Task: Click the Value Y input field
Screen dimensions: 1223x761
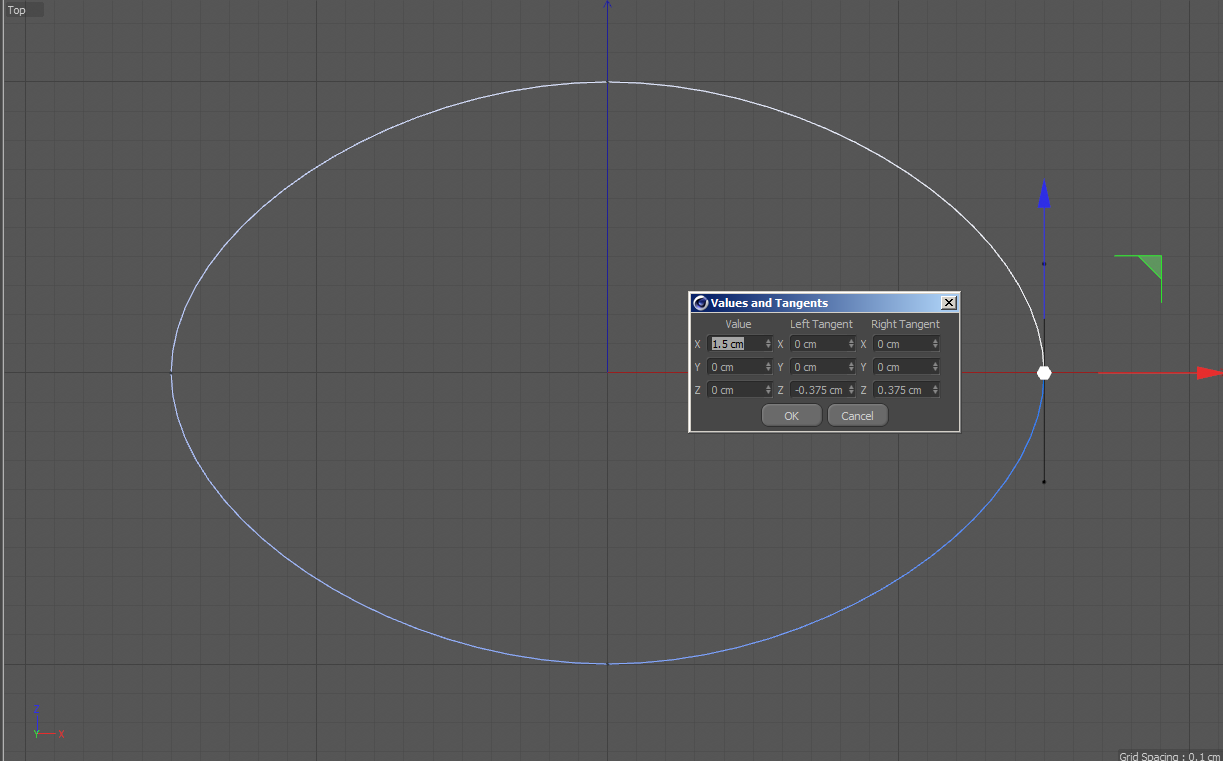Action: (735, 367)
